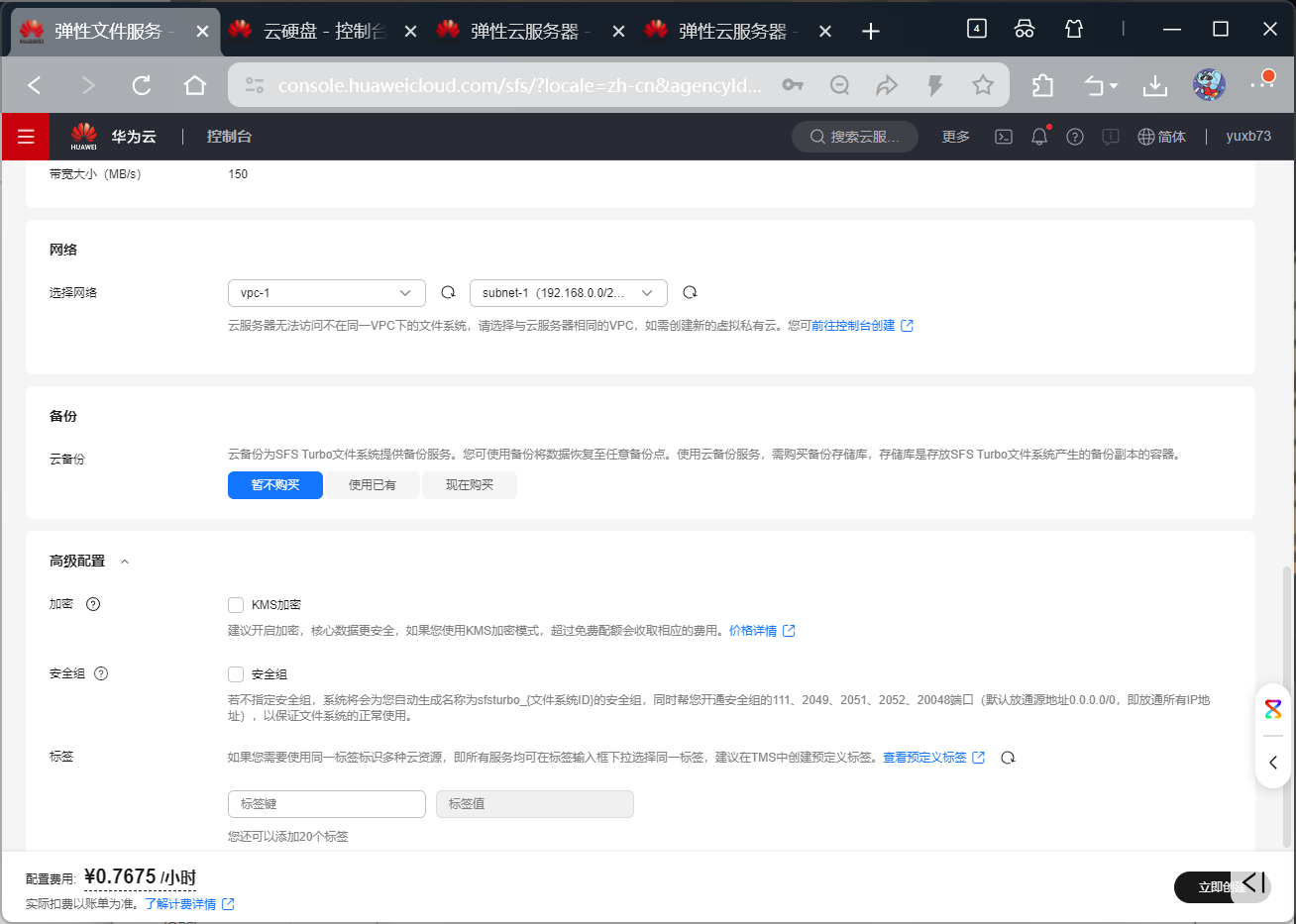Refresh the predefined tags list
1296x924 pixels.
(x=1008, y=758)
